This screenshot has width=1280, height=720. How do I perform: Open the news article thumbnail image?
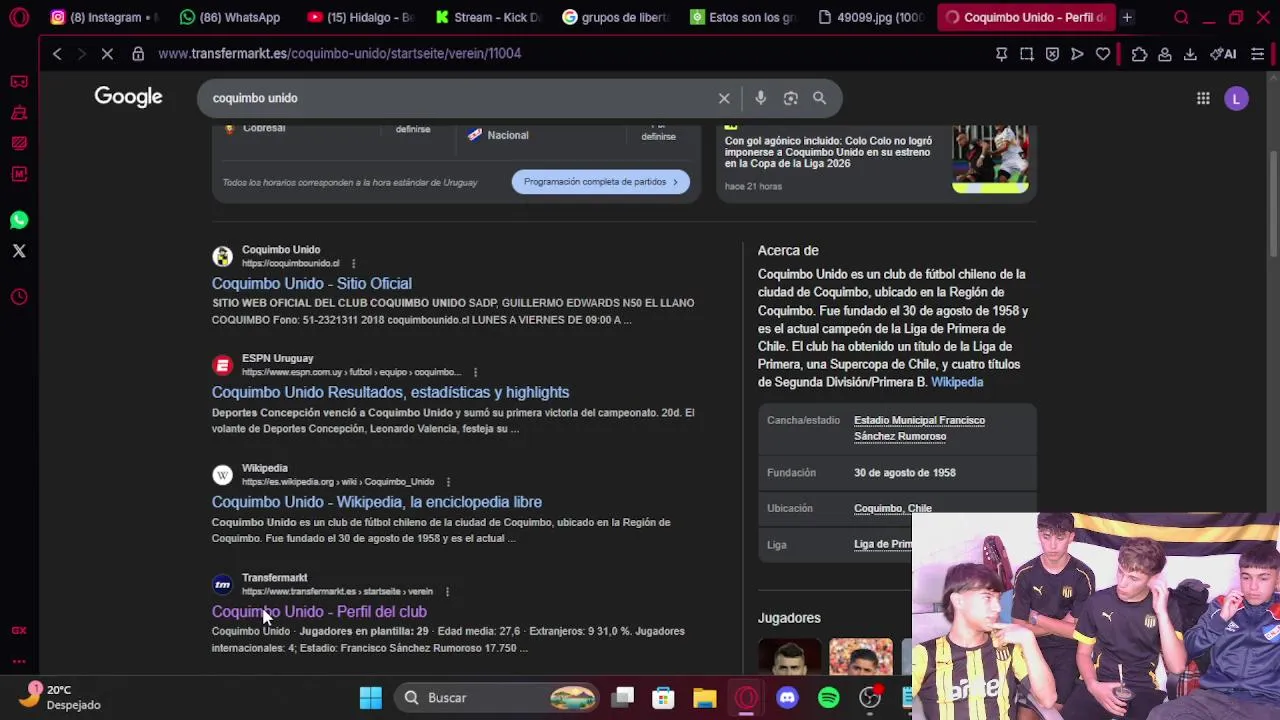[990, 158]
